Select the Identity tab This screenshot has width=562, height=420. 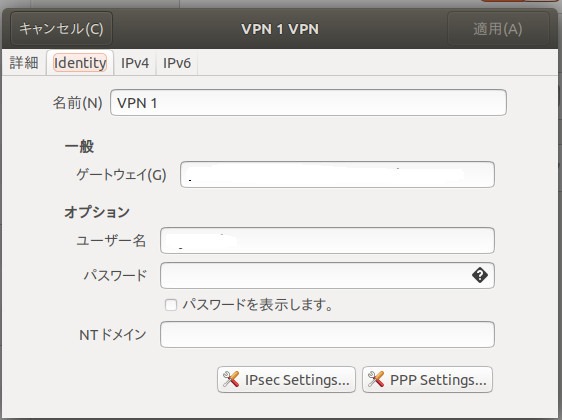pyautogui.click(x=80, y=63)
